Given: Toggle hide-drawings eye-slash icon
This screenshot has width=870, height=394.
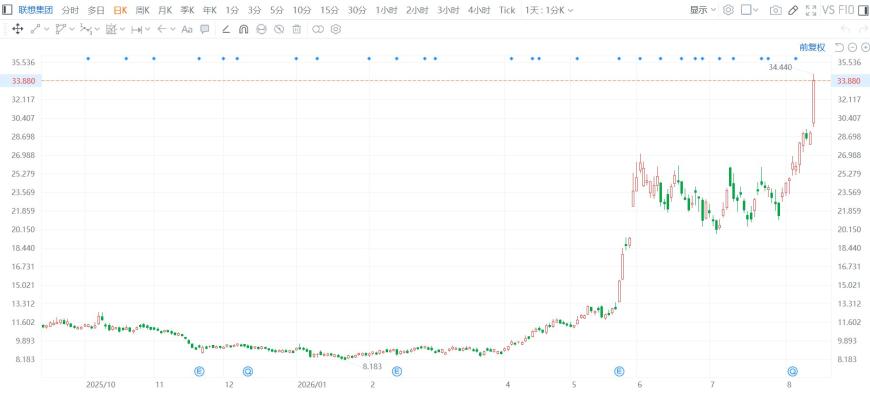Looking at the screenshot, I should click(x=279, y=29).
